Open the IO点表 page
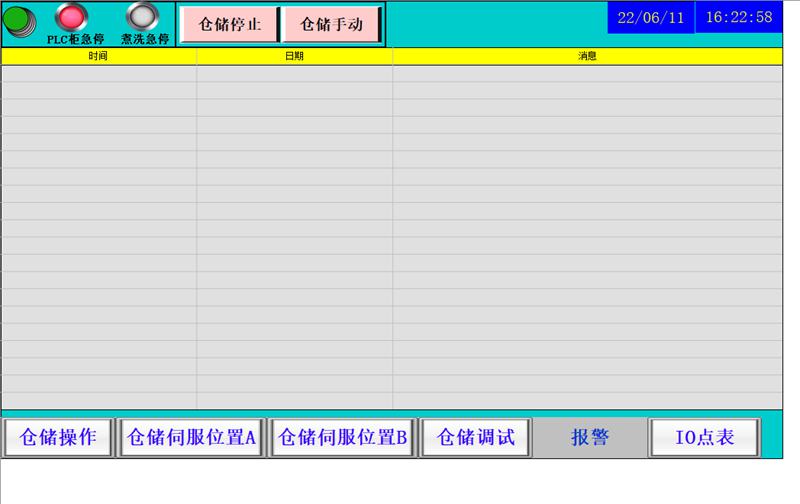Image resolution: width=800 pixels, height=504 pixels. [x=704, y=438]
